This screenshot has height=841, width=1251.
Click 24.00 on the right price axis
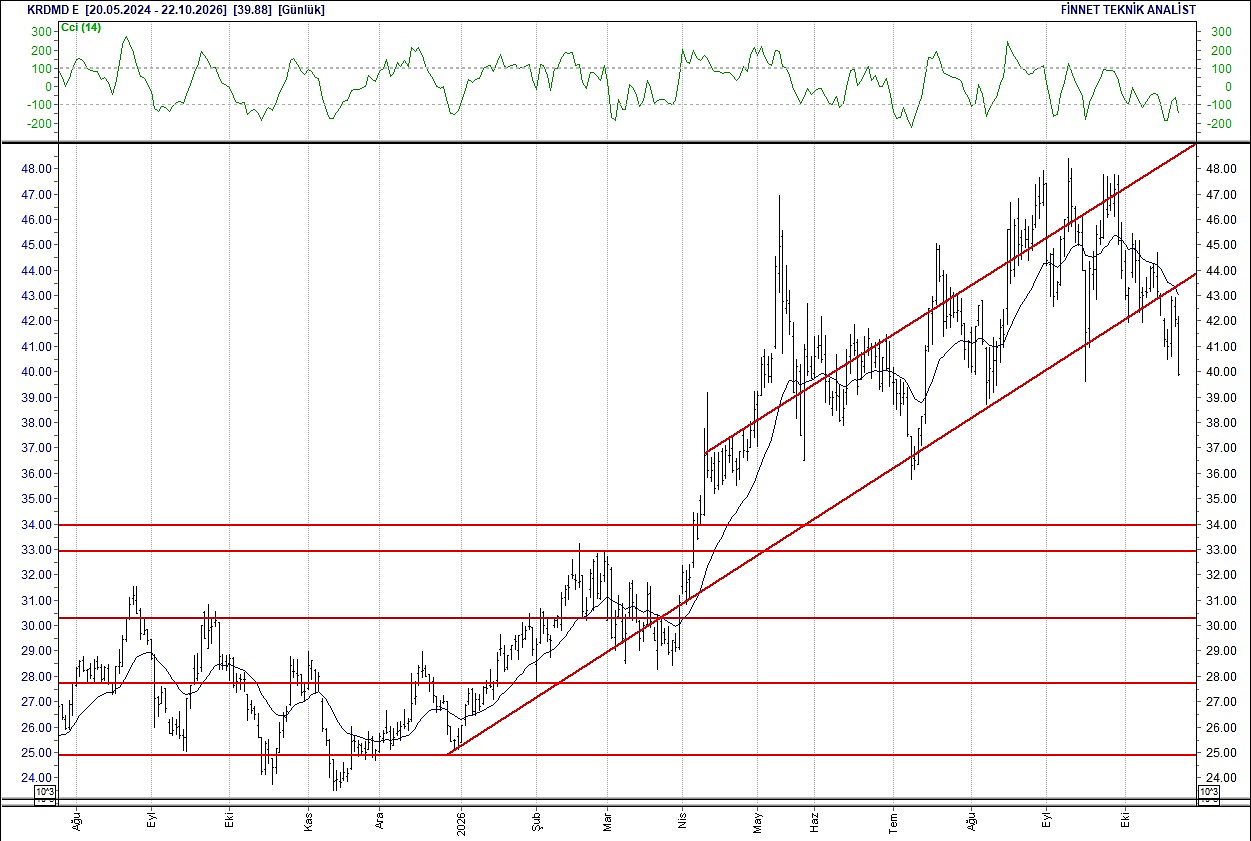(1221, 778)
